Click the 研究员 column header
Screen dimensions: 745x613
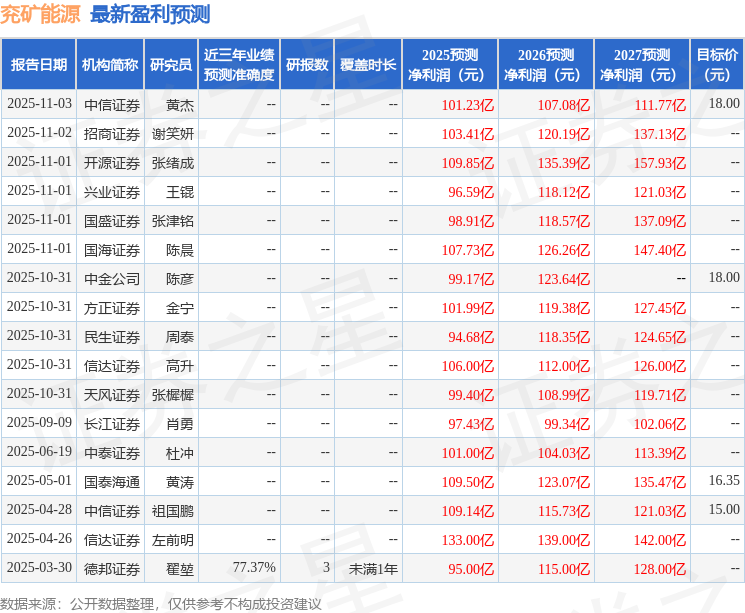[171, 65]
